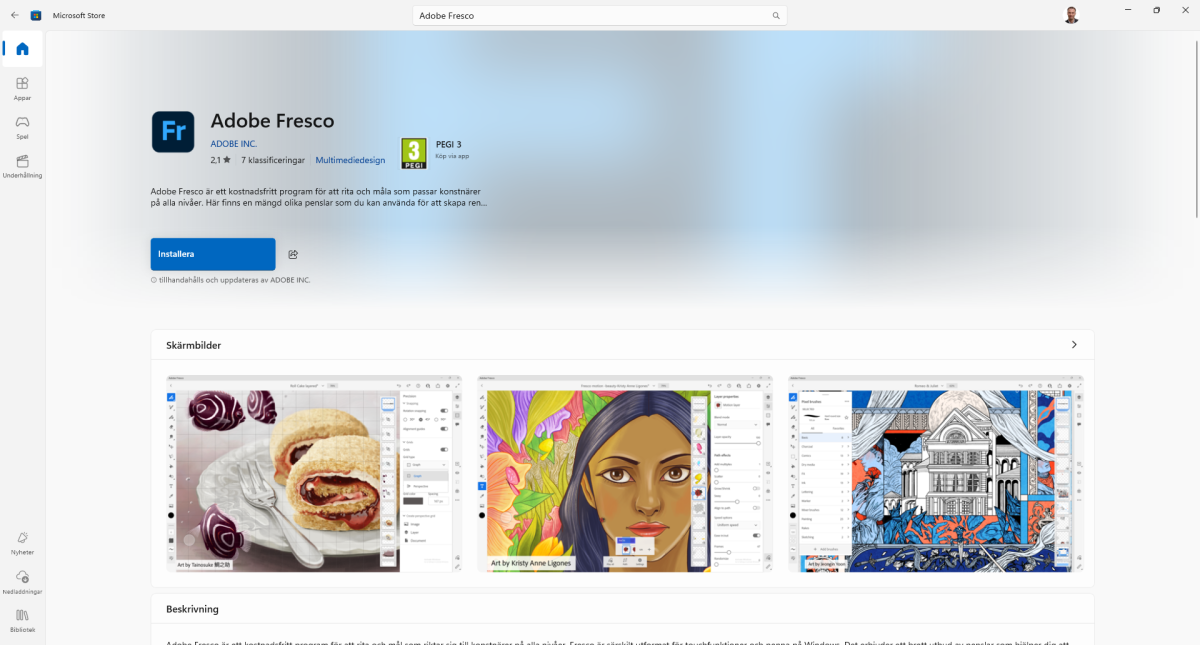
Task: Click the Adobe Fresco app logo
Action: [x=172, y=132]
